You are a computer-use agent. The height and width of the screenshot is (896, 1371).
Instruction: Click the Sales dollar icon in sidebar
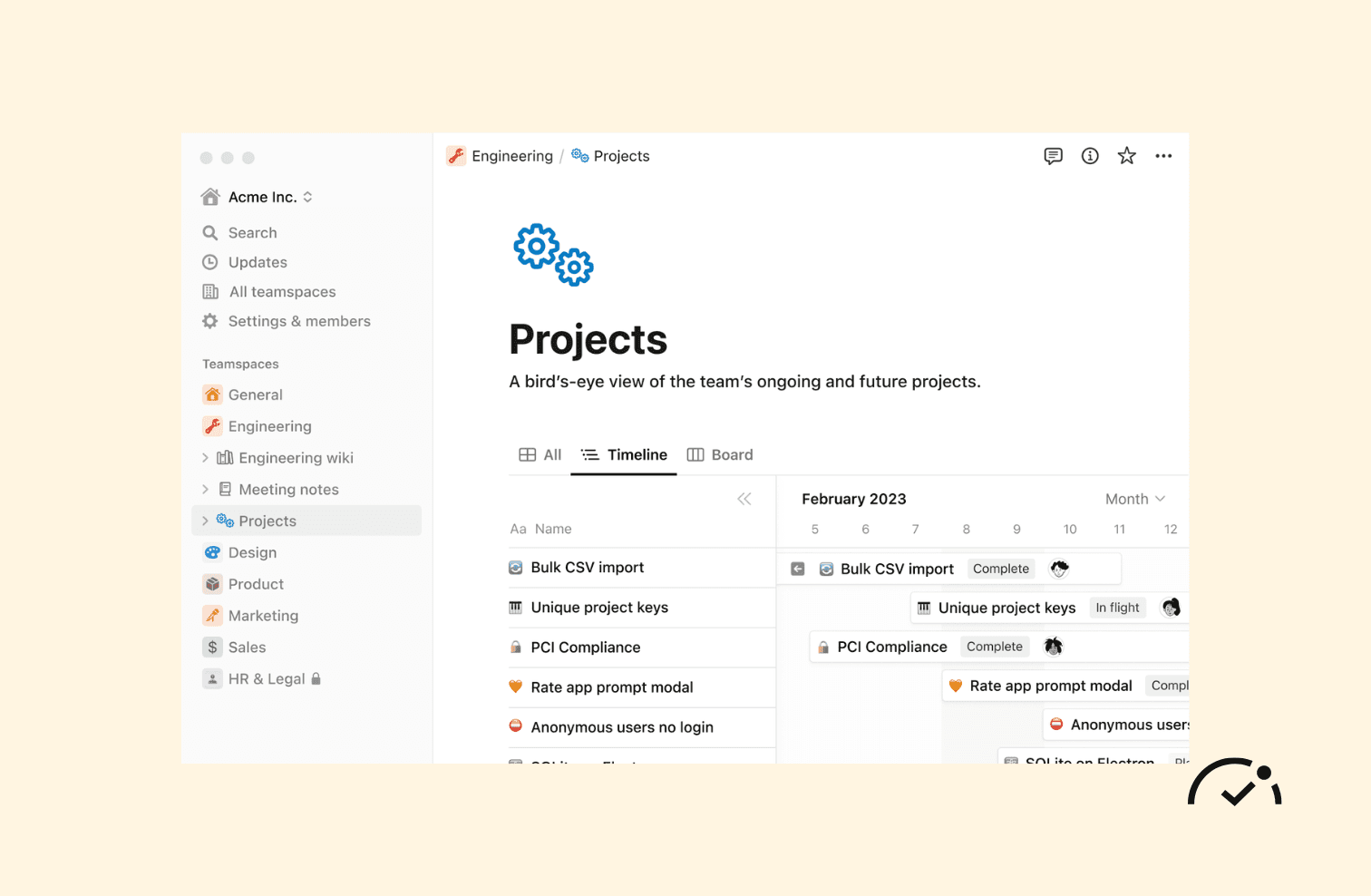pyautogui.click(x=212, y=647)
